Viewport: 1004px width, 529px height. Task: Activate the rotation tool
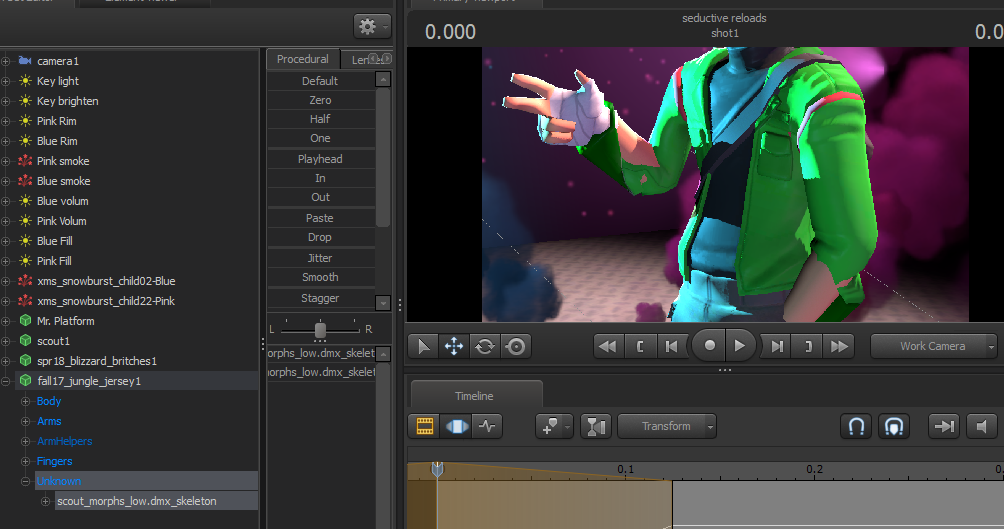(485, 346)
